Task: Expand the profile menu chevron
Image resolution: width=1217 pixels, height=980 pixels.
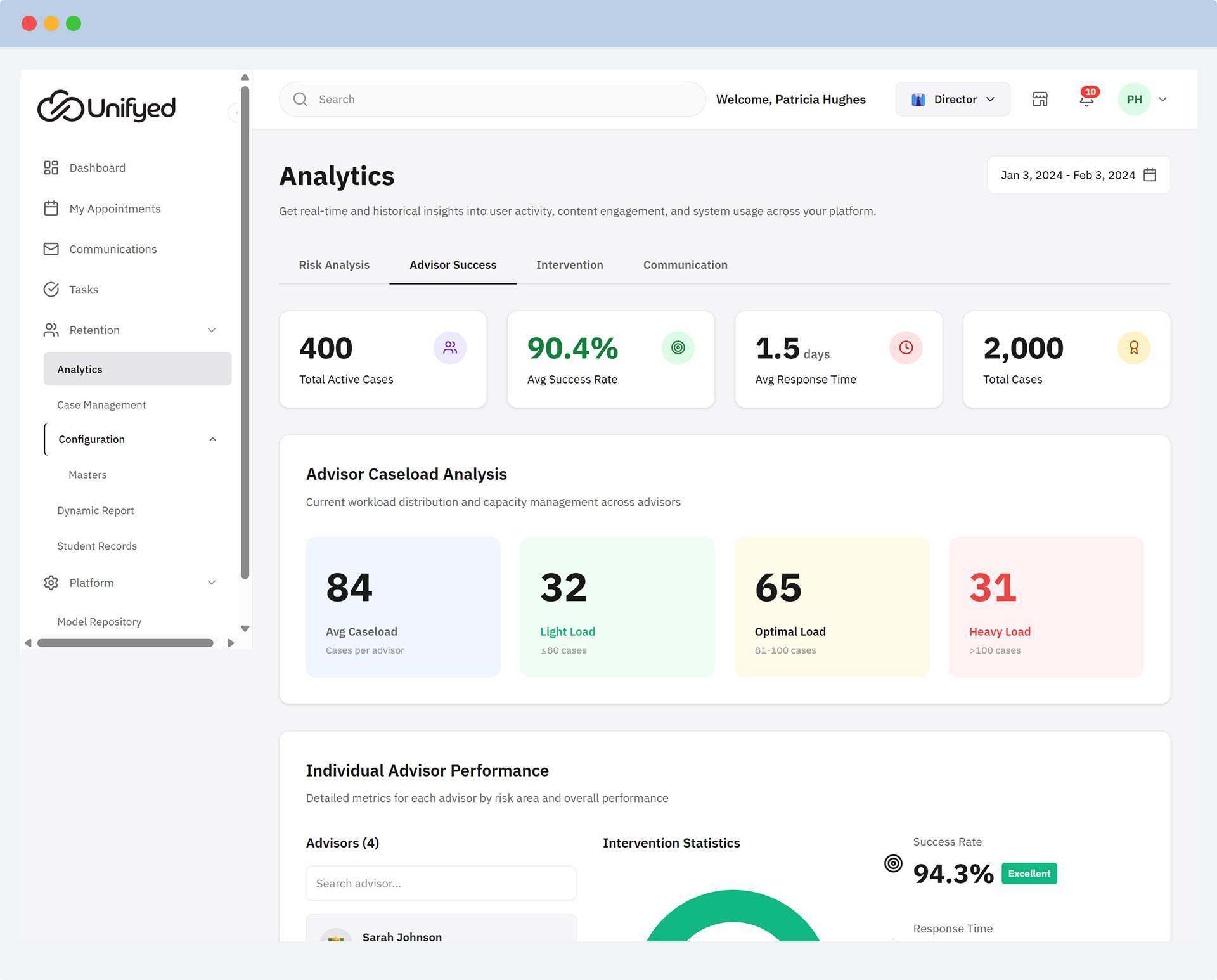Action: pos(1163,100)
